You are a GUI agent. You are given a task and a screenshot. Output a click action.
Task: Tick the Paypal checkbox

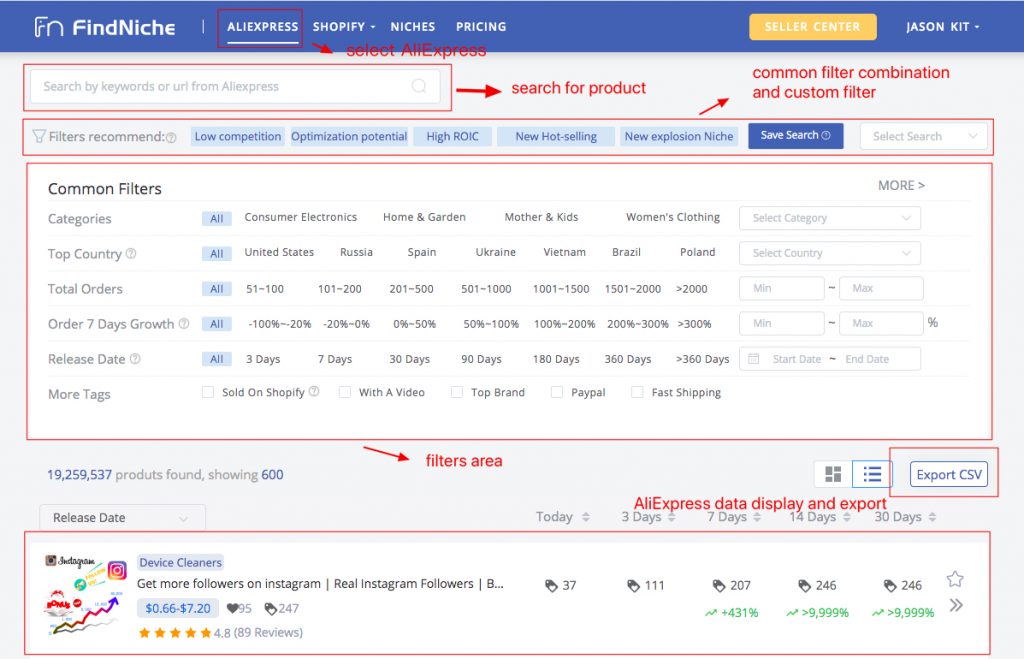click(x=557, y=392)
